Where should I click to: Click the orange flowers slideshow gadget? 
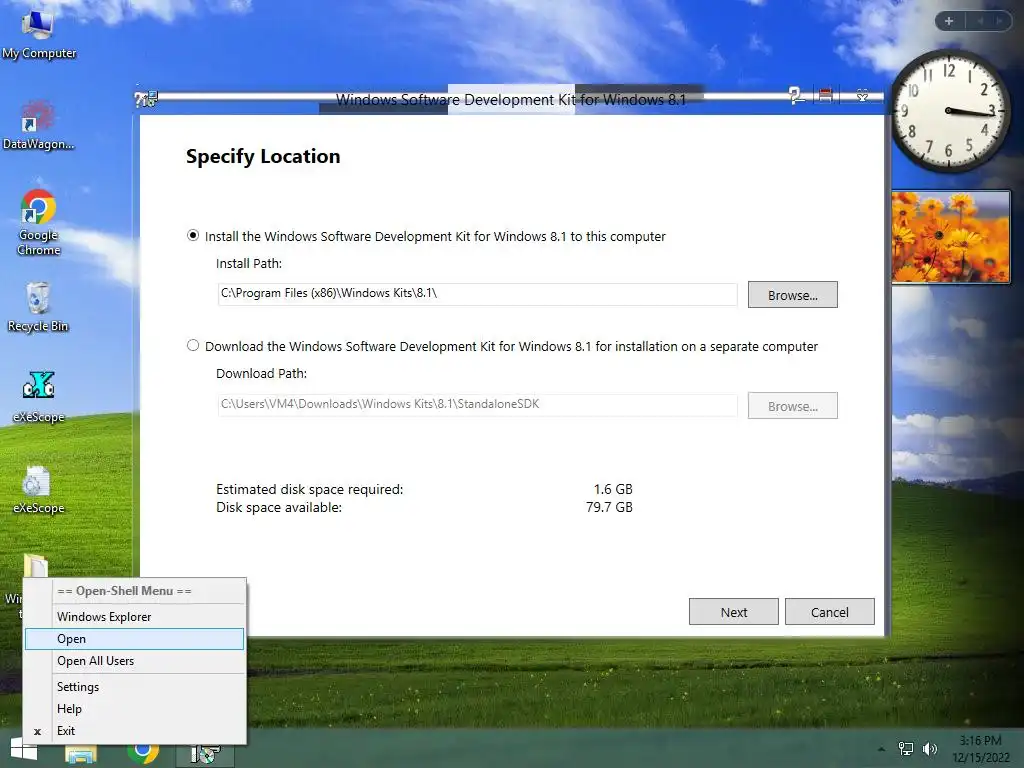(x=951, y=236)
